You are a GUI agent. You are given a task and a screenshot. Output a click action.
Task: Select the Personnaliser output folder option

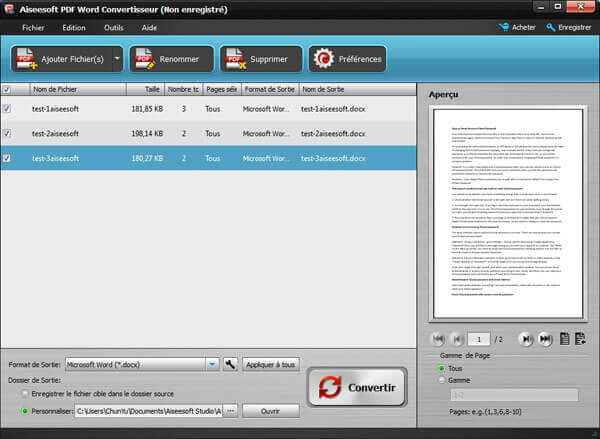pyautogui.click(x=25, y=411)
